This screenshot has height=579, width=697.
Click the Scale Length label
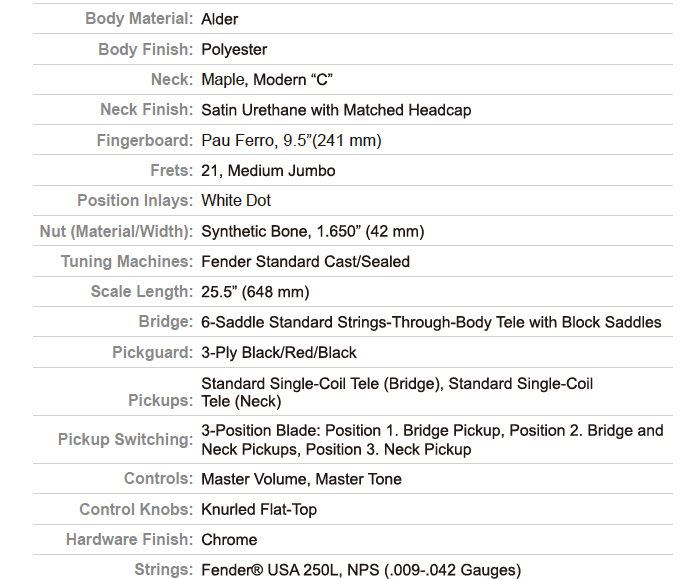(x=142, y=292)
